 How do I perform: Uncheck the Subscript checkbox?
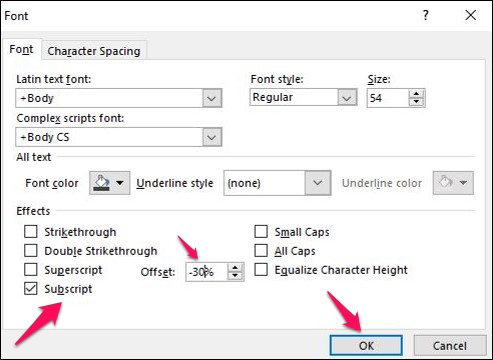(31, 289)
